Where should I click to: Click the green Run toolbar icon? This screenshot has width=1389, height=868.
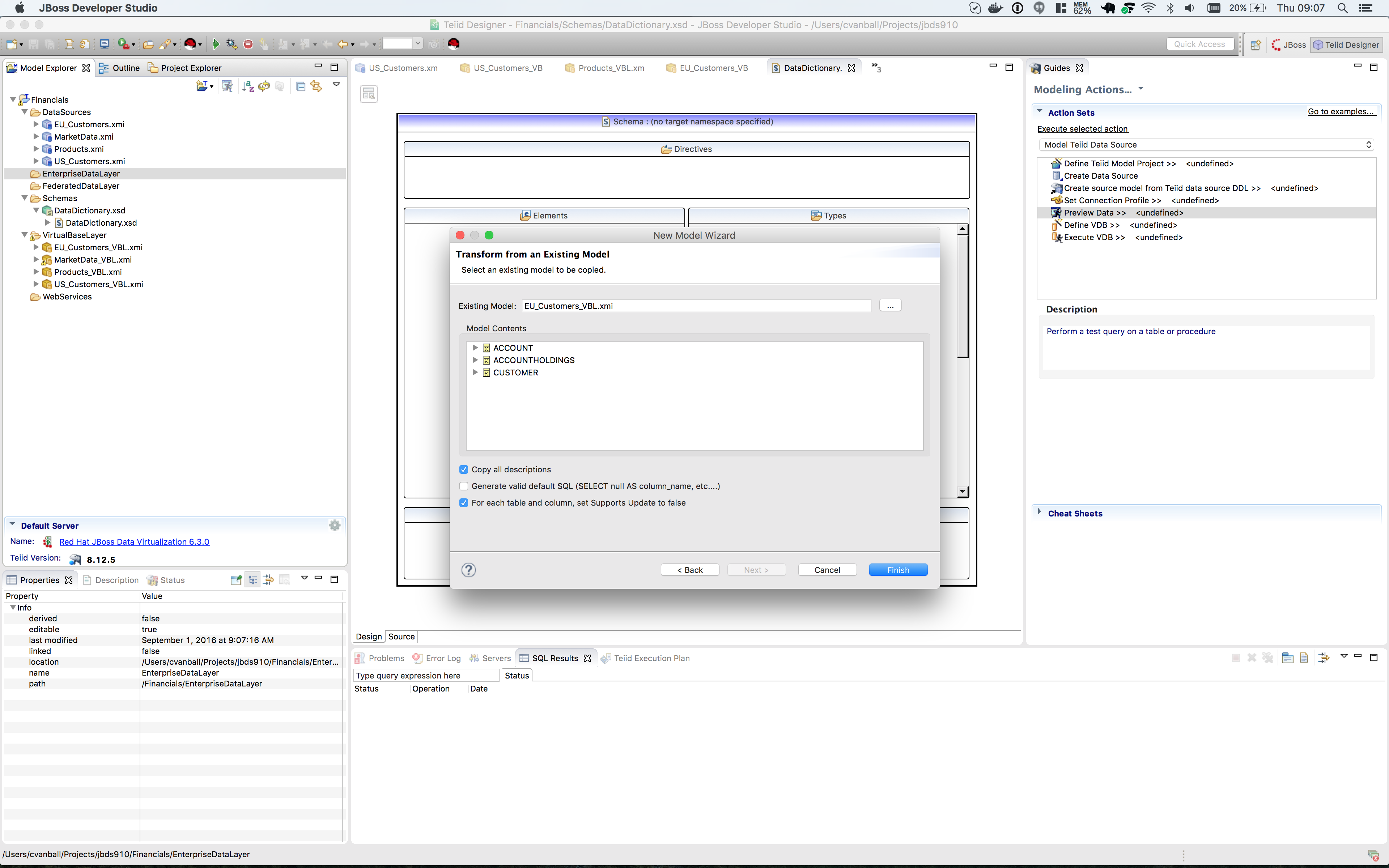click(216, 44)
